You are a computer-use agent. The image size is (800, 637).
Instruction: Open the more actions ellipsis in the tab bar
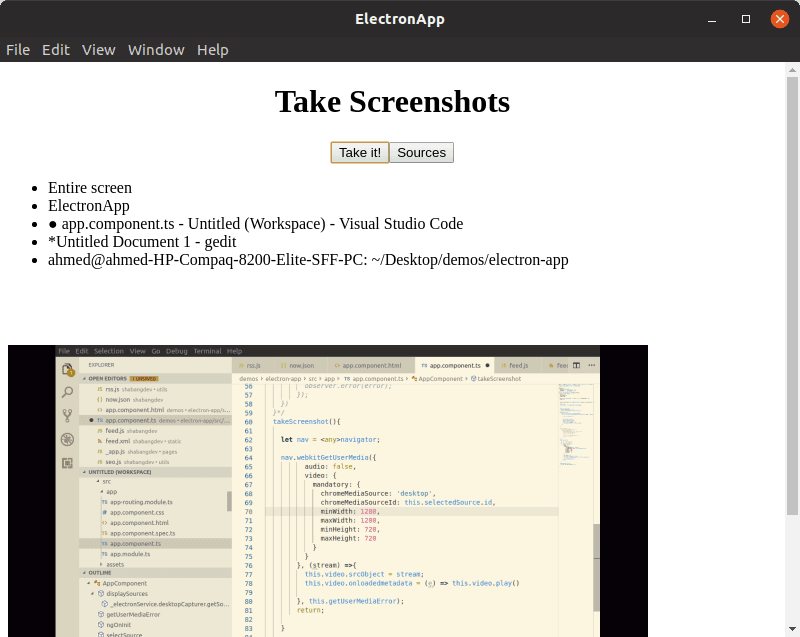[590, 364]
